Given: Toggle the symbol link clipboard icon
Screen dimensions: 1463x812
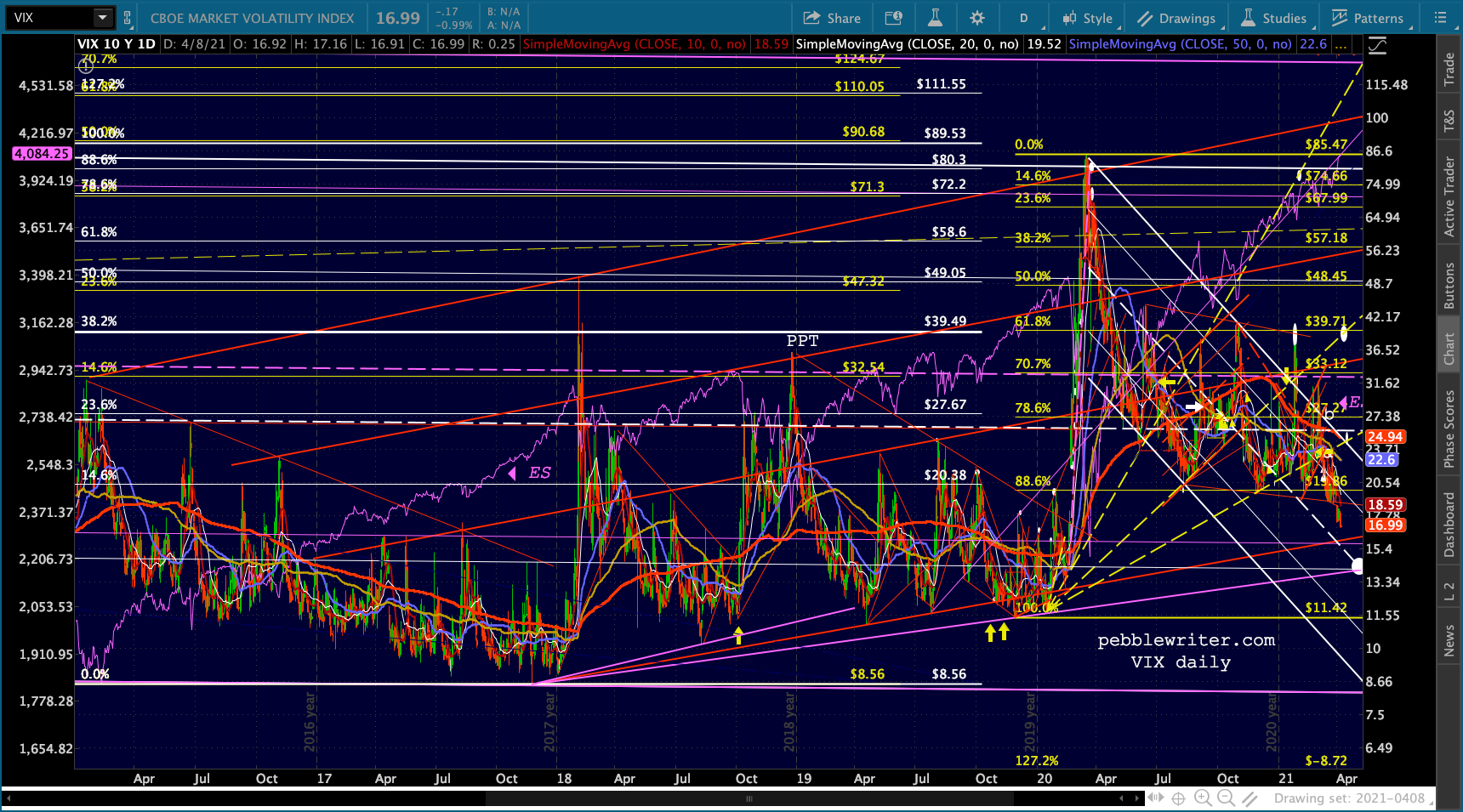Looking at the screenshot, I should 128,18.
